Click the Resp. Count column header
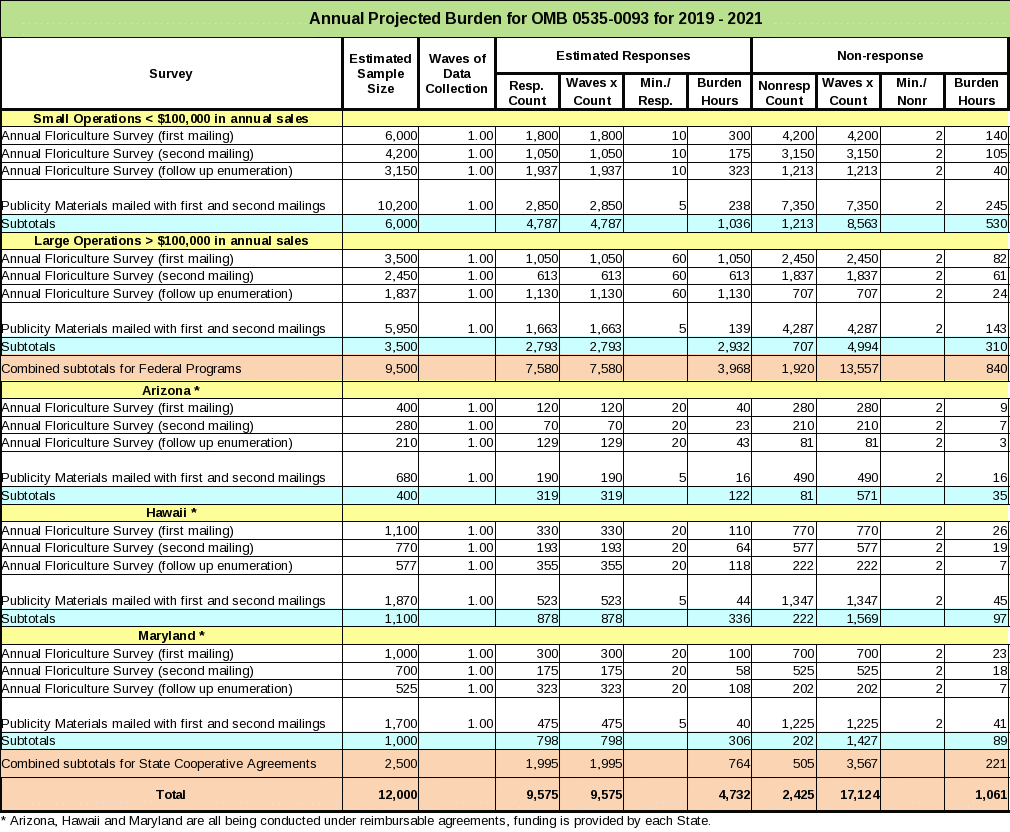The height and width of the screenshot is (832, 1010). (527, 92)
